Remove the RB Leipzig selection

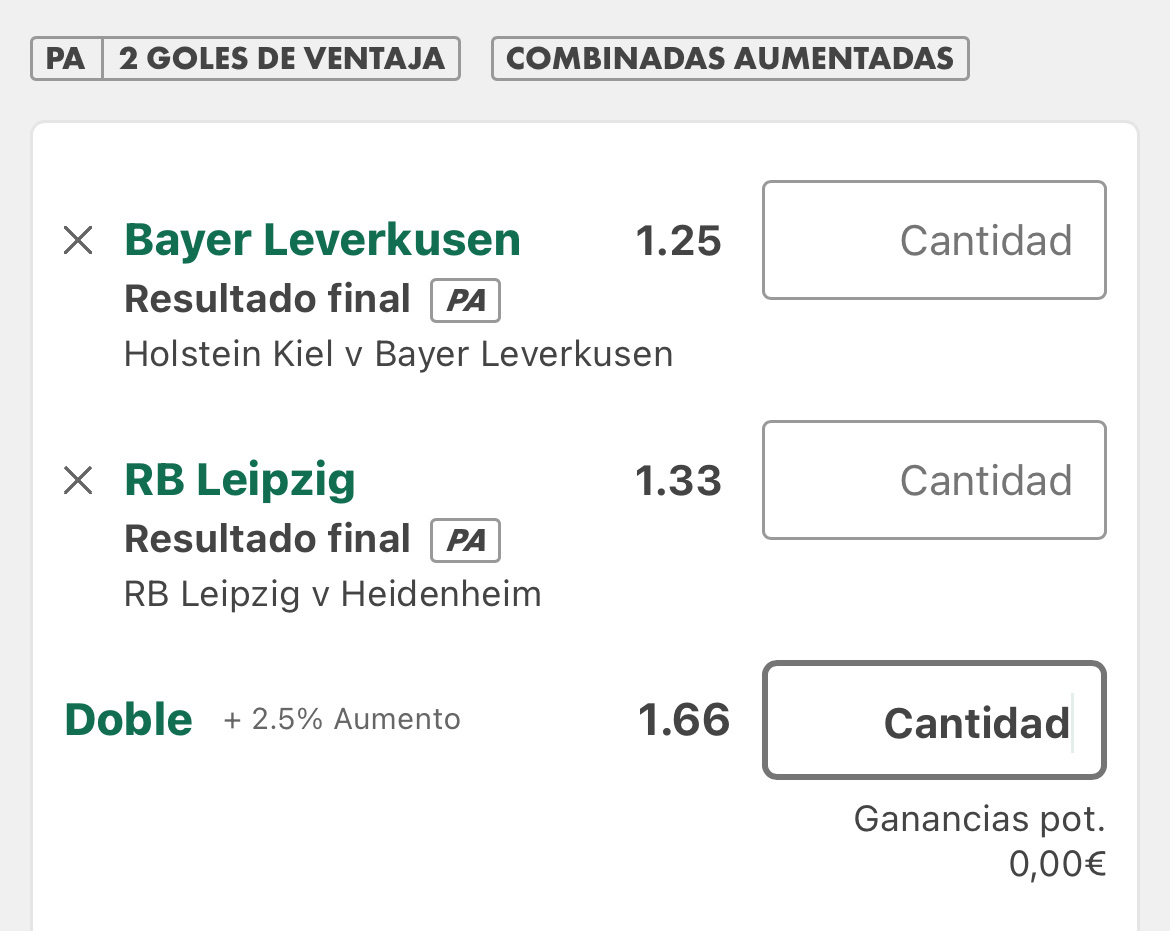pos(78,480)
